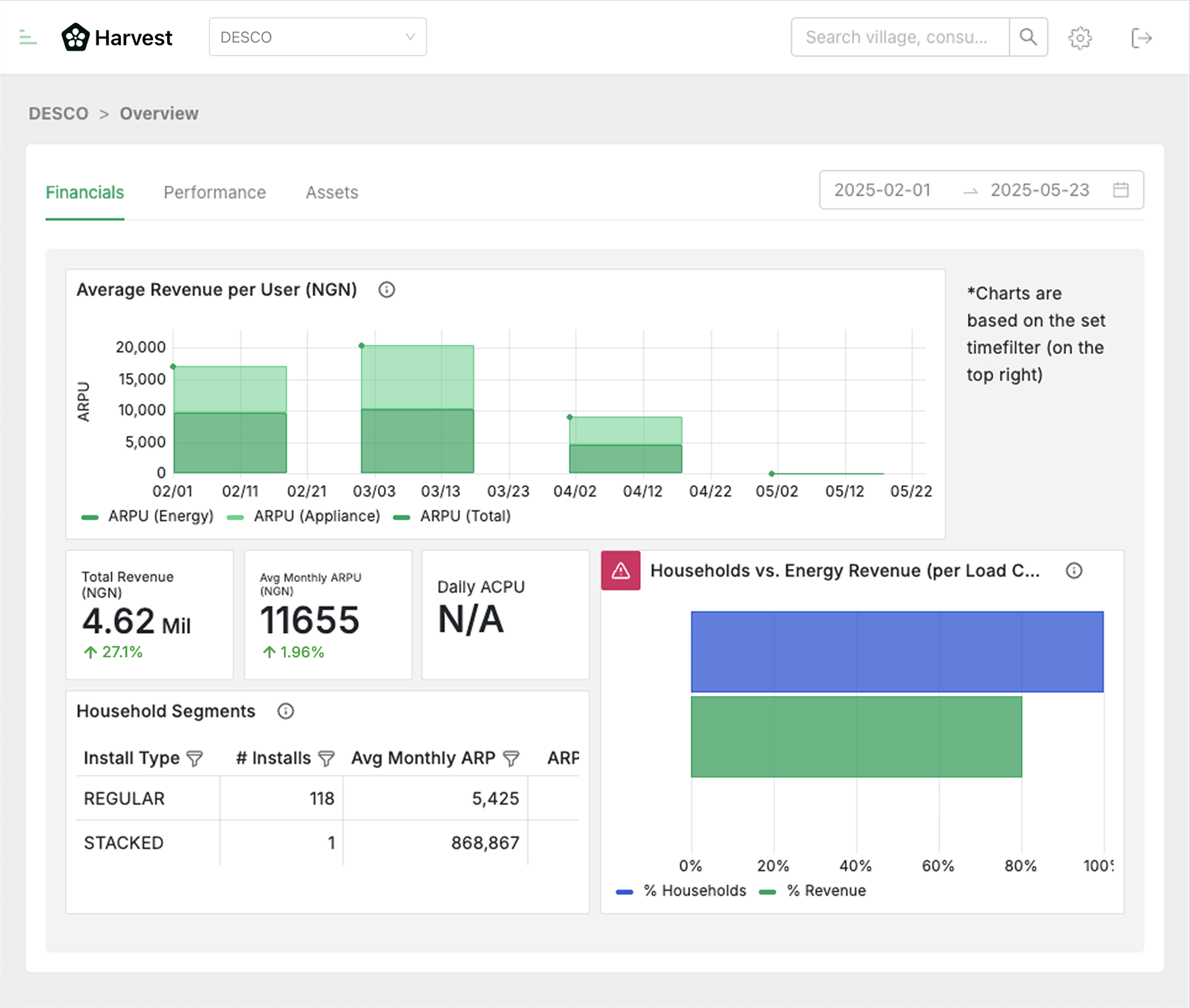Click info icon beside Average Revenue per User
Screen dimensions: 1190x1008
tap(386, 290)
